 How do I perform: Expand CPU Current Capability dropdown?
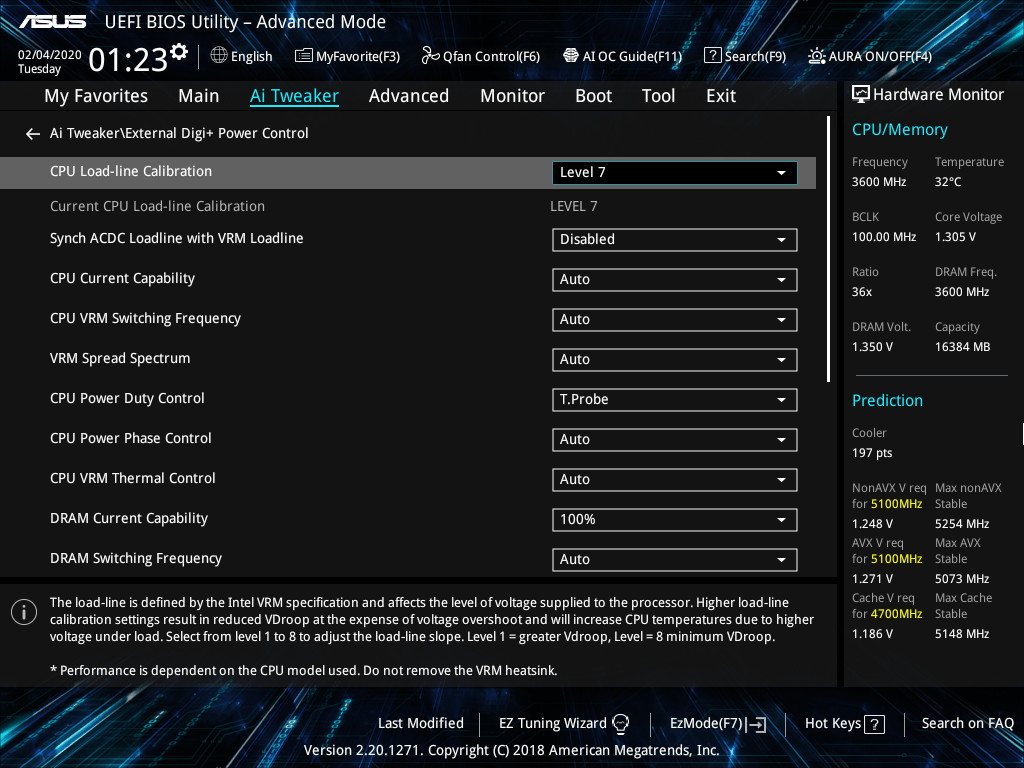click(x=675, y=280)
